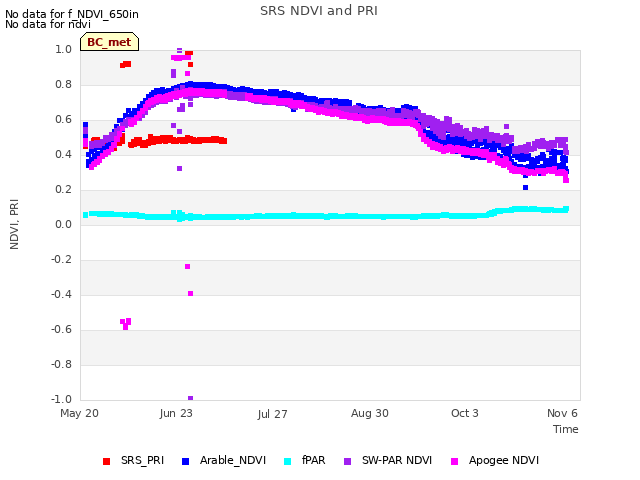Click the 'No data for f_NDVI_650in' message
This screenshot has width=640, height=480.
click(x=72, y=14)
